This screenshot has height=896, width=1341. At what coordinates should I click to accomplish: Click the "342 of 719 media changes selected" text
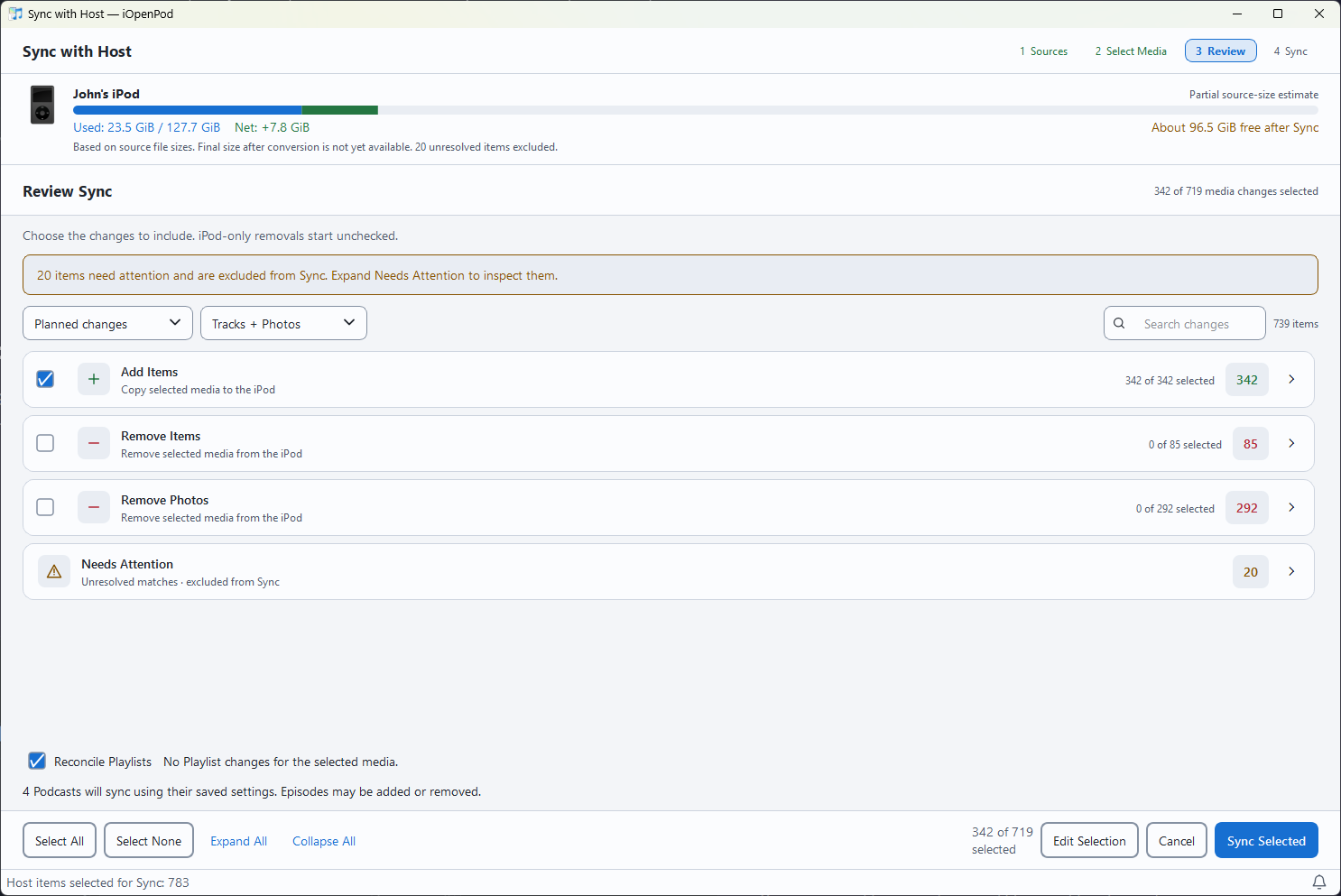(1235, 191)
